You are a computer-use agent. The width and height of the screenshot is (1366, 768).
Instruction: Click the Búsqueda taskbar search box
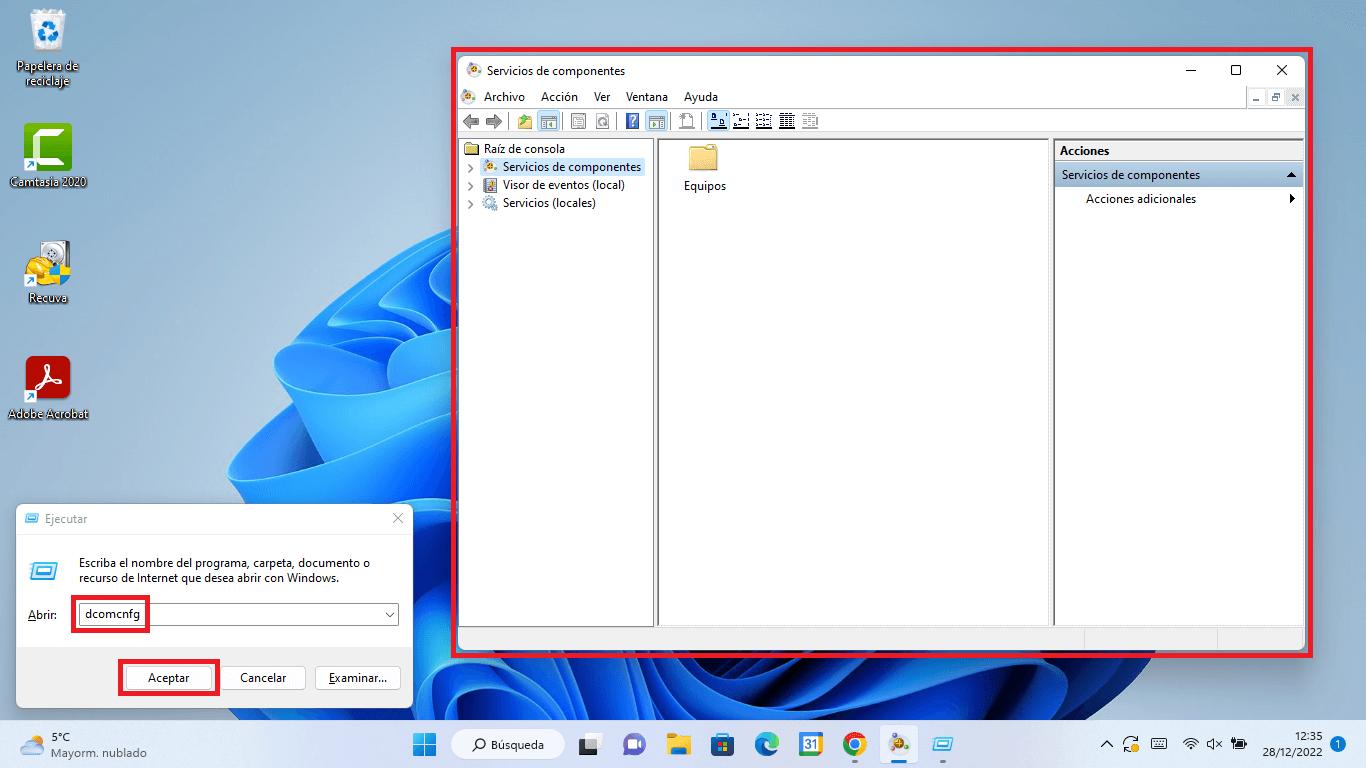click(508, 744)
